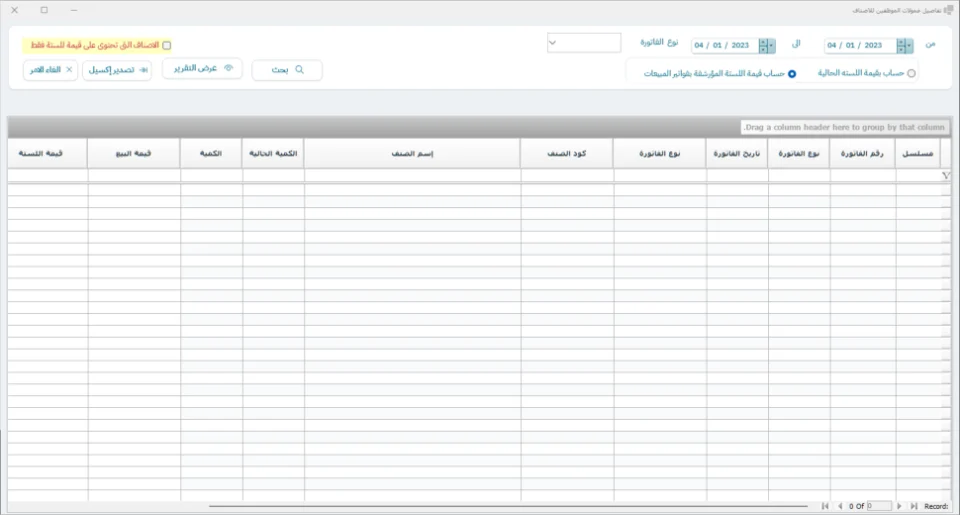Click filter cell under تاريخ الفاتورة column

click(737, 176)
